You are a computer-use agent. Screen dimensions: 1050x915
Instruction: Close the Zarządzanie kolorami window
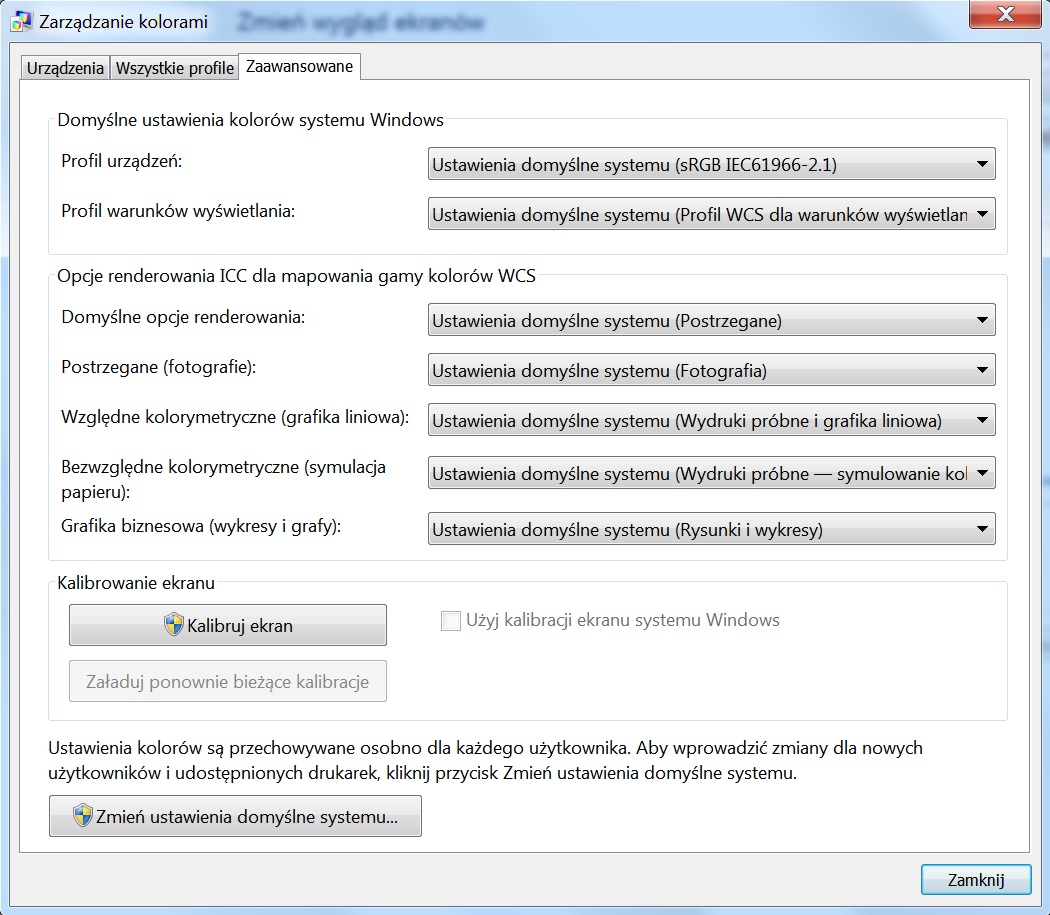coord(1004,14)
